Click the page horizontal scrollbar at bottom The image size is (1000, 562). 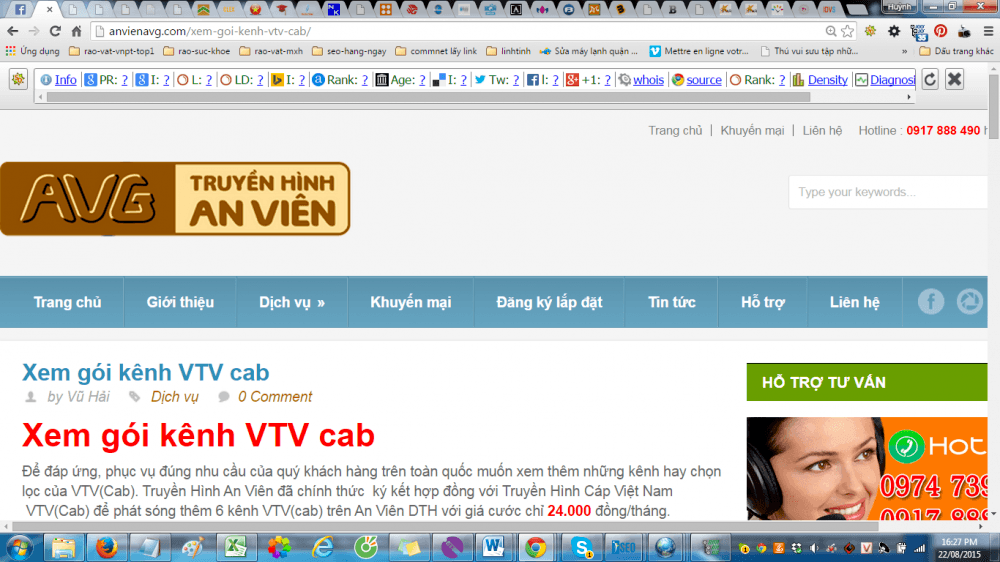click(x=445, y=526)
